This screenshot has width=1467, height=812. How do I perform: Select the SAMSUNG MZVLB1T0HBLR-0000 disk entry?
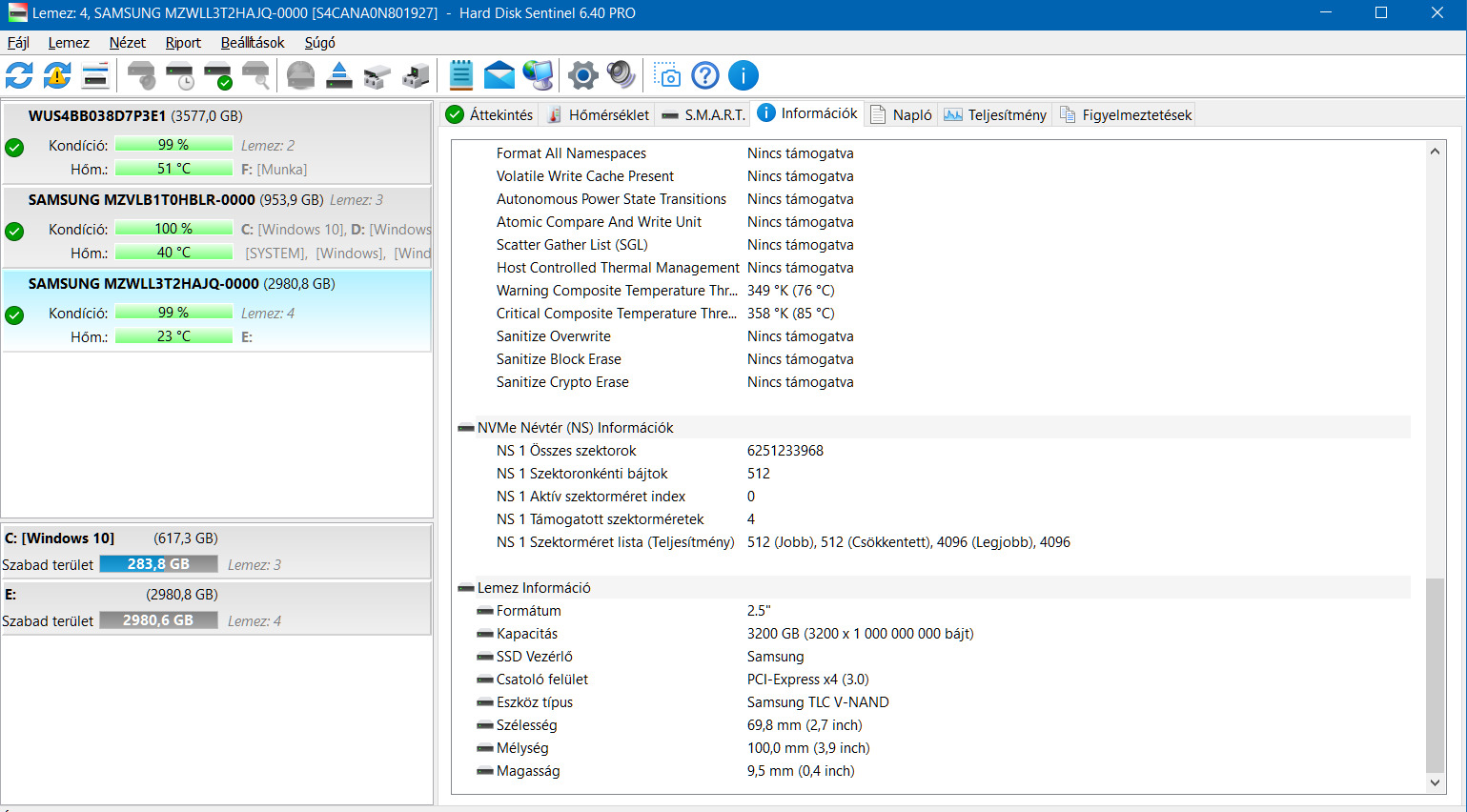pos(217,227)
